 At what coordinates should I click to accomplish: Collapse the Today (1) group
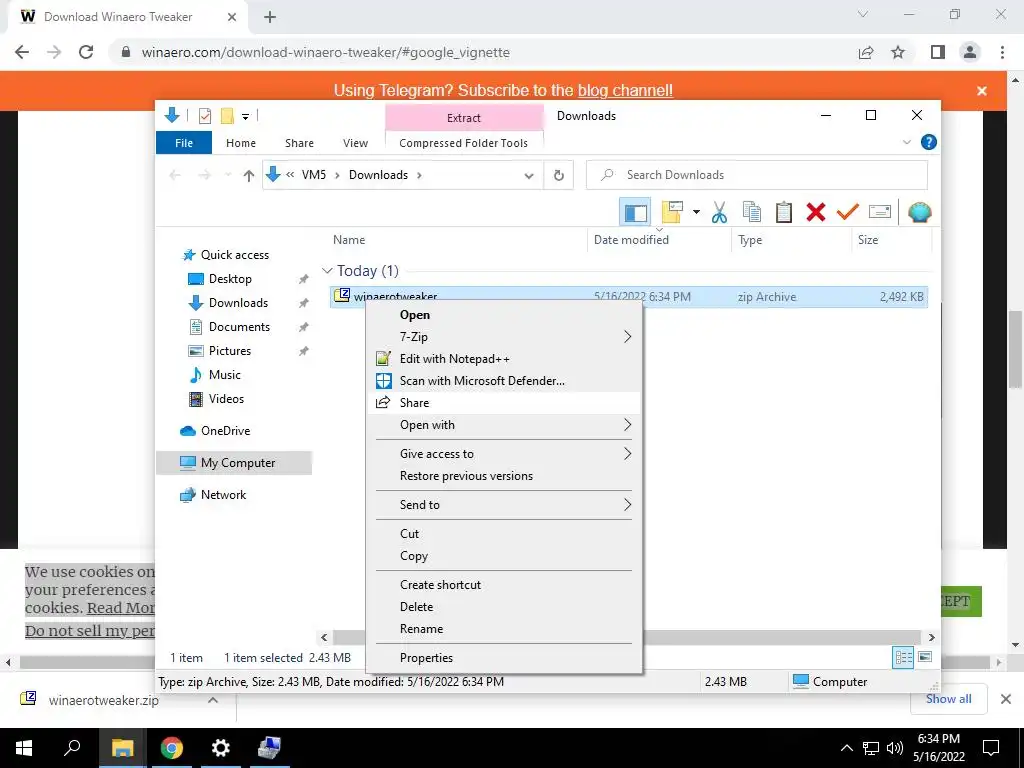coord(327,270)
